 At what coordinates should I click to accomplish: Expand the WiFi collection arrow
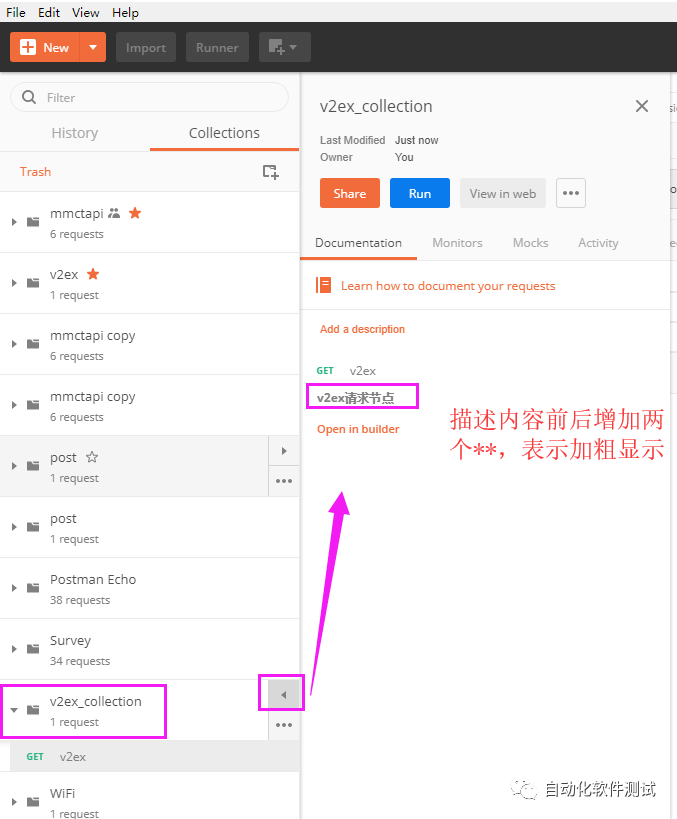point(14,802)
